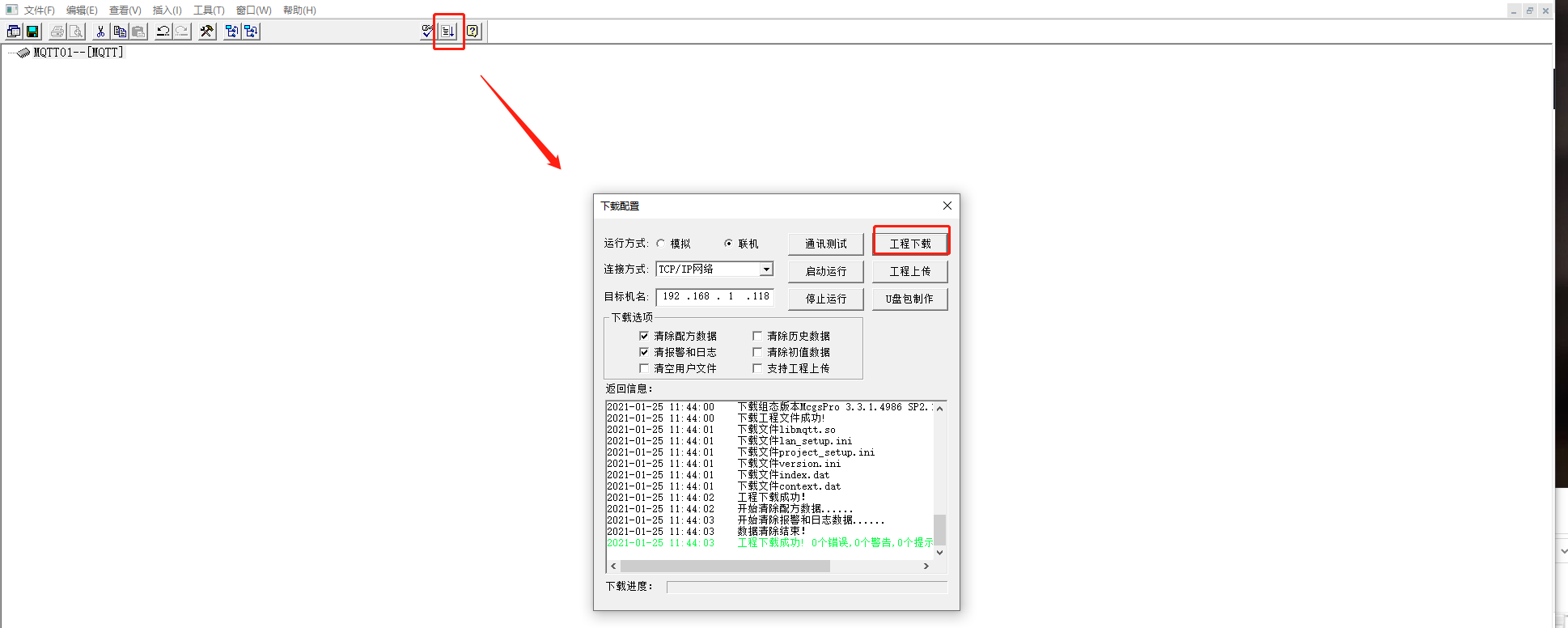Screen dimensions: 1568x628
Task: Click the save project toolbar icon
Action: (32, 32)
